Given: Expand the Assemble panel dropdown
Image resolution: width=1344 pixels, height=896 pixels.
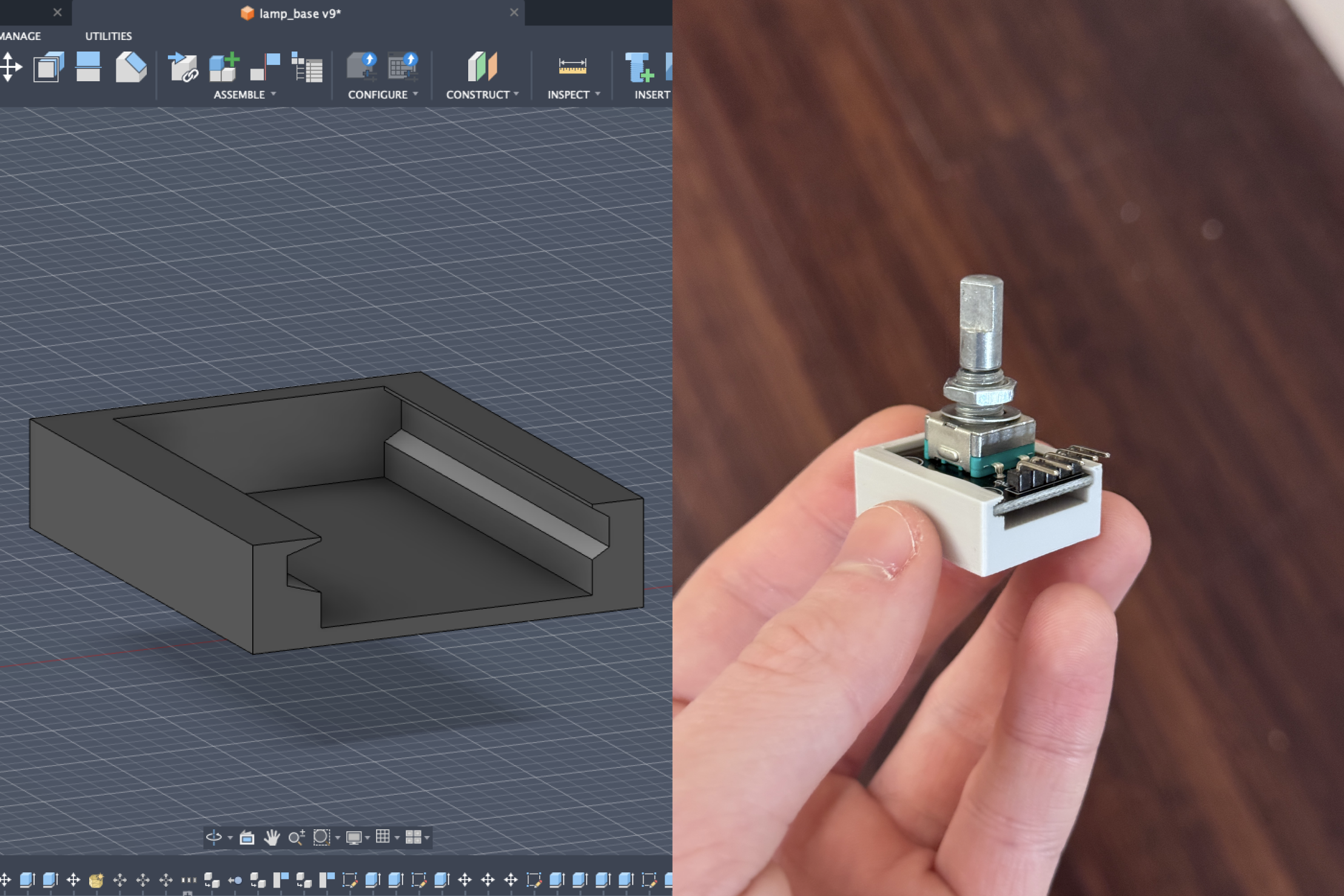Looking at the screenshot, I should tap(274, 95).
